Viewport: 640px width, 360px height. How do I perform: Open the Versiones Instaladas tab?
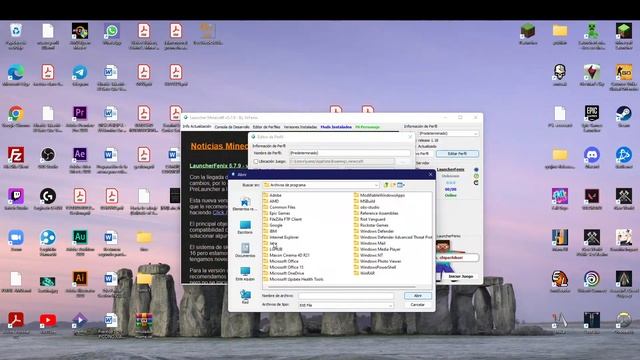click(x=300, y=127)
